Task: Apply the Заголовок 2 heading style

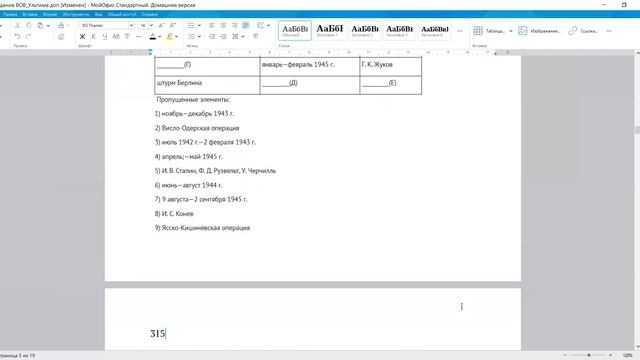Action: coord(365,31)
